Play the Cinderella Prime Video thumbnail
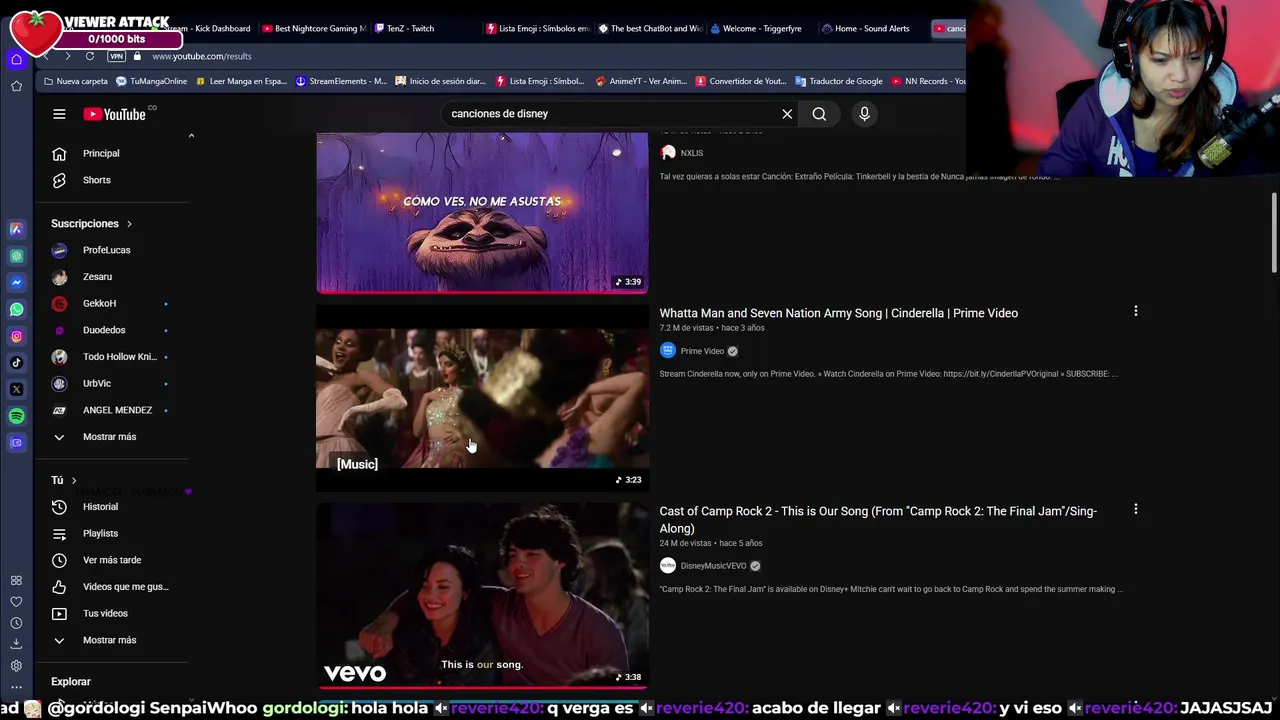This screenshot has width=1280, height=720. pyautogui.click(x=482, y=398)
